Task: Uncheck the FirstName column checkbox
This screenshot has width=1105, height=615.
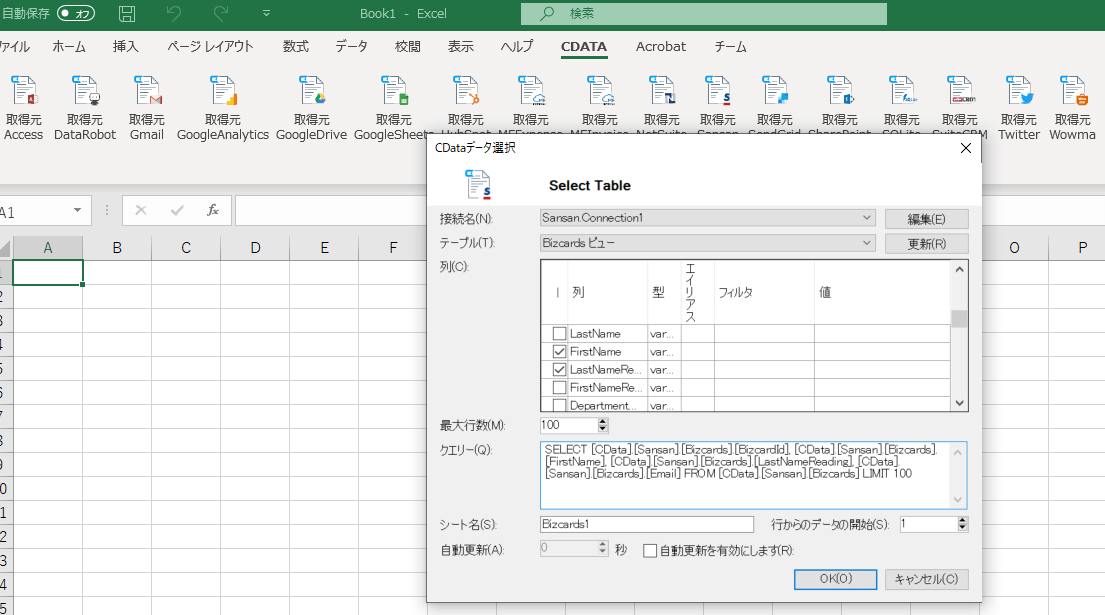Action: pos(559,352)
